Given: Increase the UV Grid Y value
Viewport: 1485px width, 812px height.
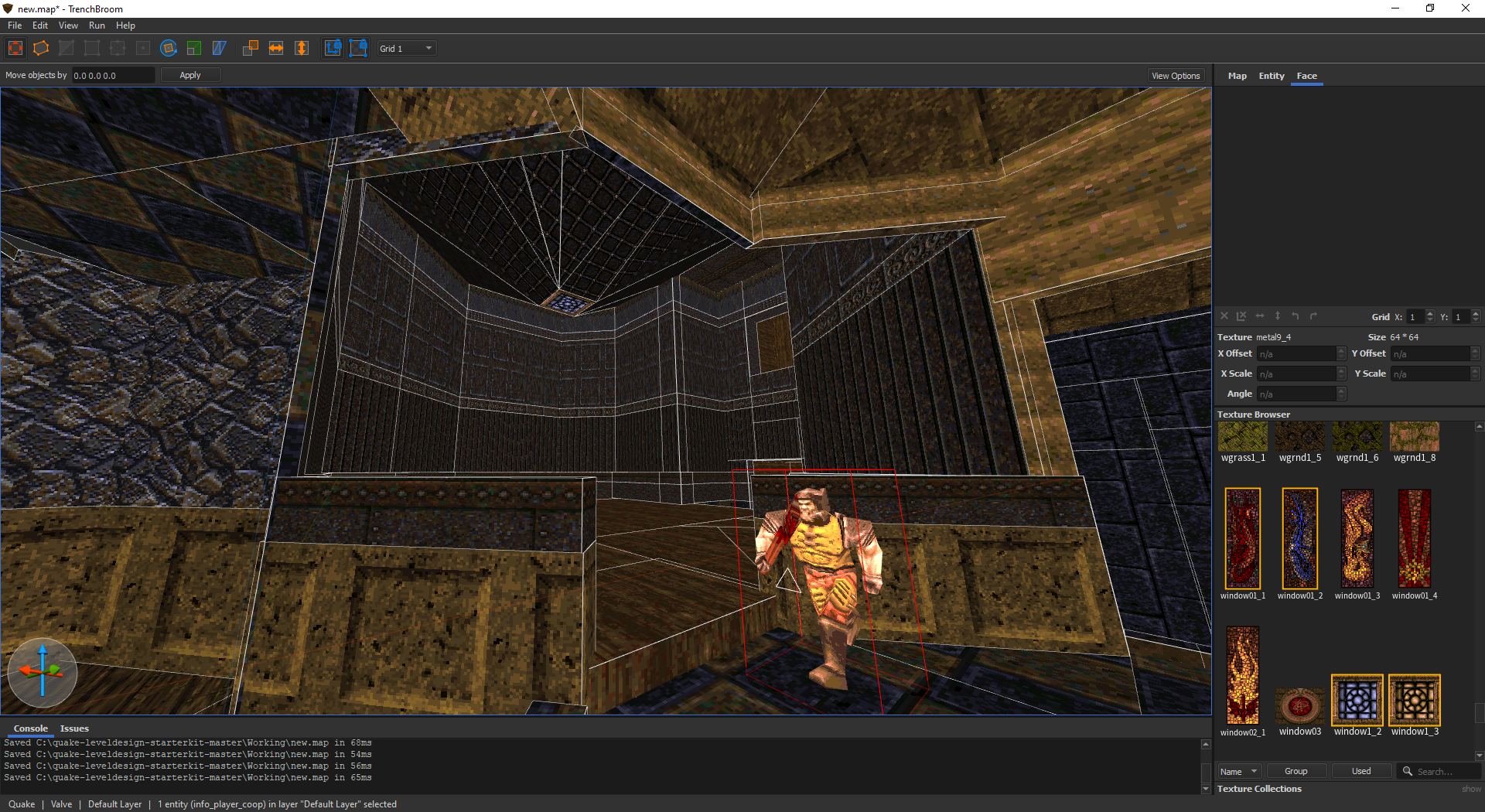Looking at the screenshot, I should coord(1476,313).
